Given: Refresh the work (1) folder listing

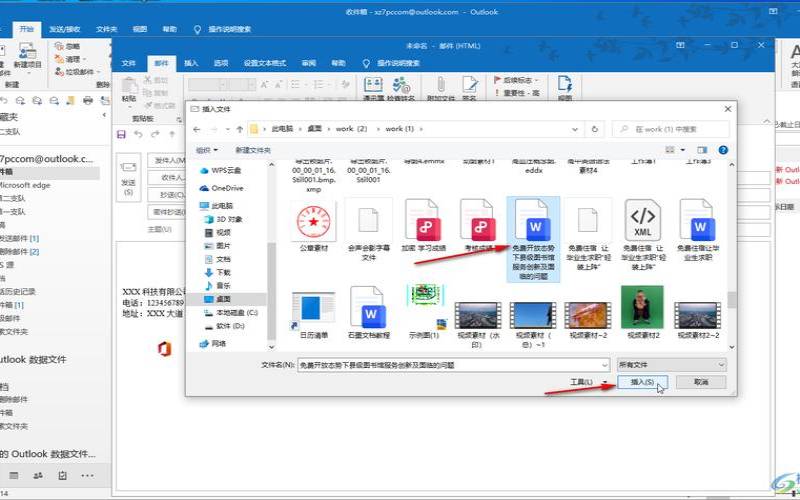Looking at the screenshot, I should [x=594, y=130].
